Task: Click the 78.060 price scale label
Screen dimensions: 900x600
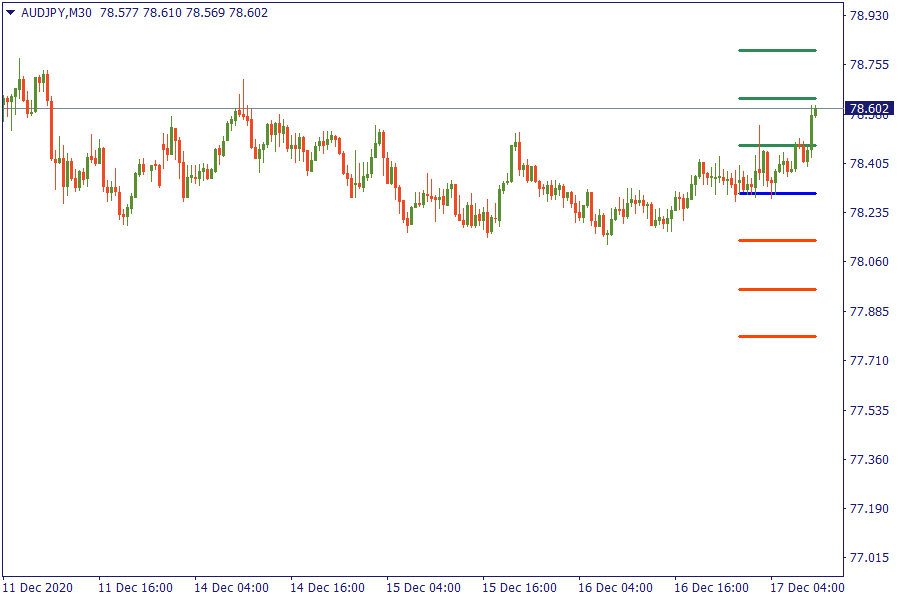Action: pos(868,262)
